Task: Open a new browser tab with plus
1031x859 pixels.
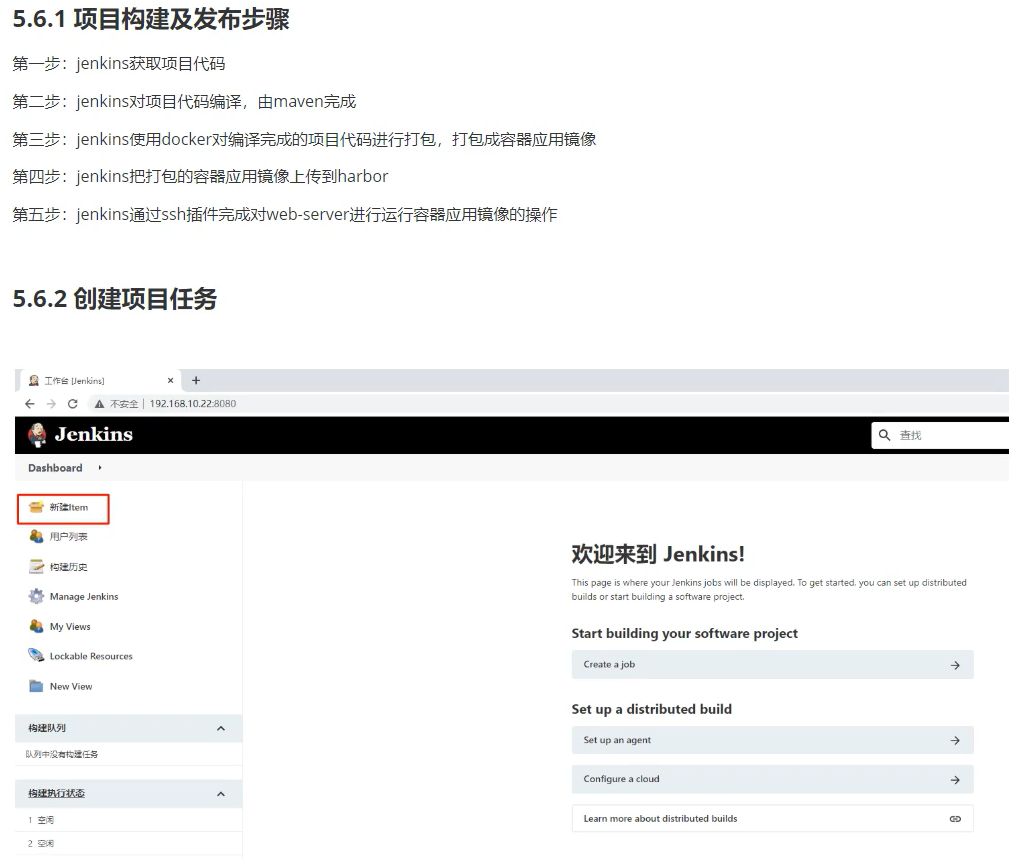Action: [196, 380]
